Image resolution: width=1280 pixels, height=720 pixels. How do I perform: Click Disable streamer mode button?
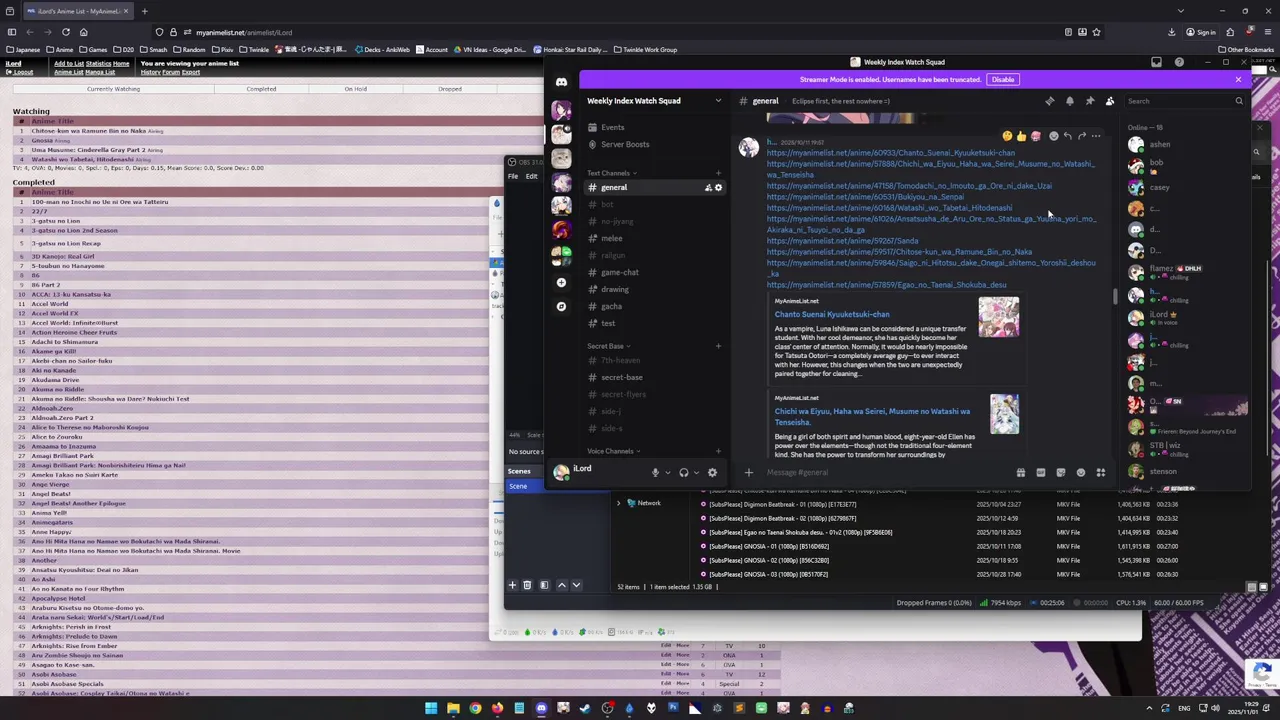tap(1002, 80)
